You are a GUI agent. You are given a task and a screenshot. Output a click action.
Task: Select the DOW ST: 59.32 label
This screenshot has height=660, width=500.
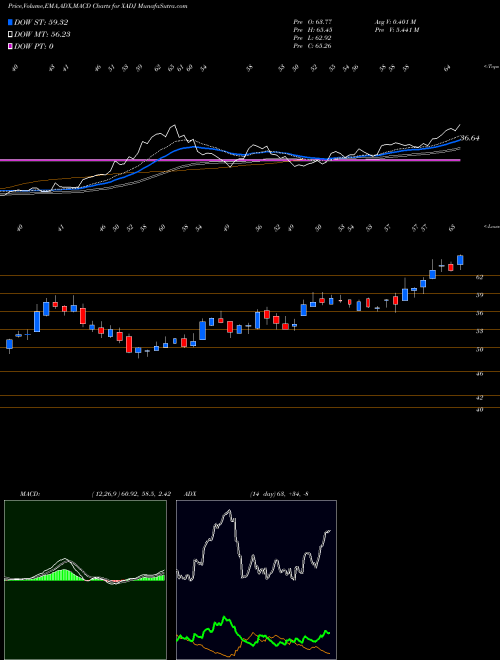pos(41,23)
